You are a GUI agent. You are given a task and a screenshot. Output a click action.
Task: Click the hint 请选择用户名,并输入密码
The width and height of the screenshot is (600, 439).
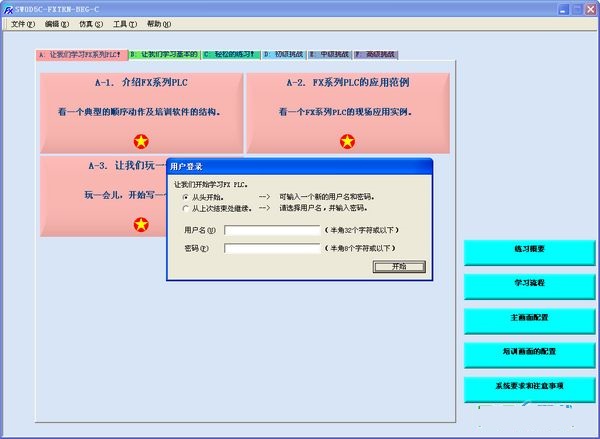pos(323,208)
